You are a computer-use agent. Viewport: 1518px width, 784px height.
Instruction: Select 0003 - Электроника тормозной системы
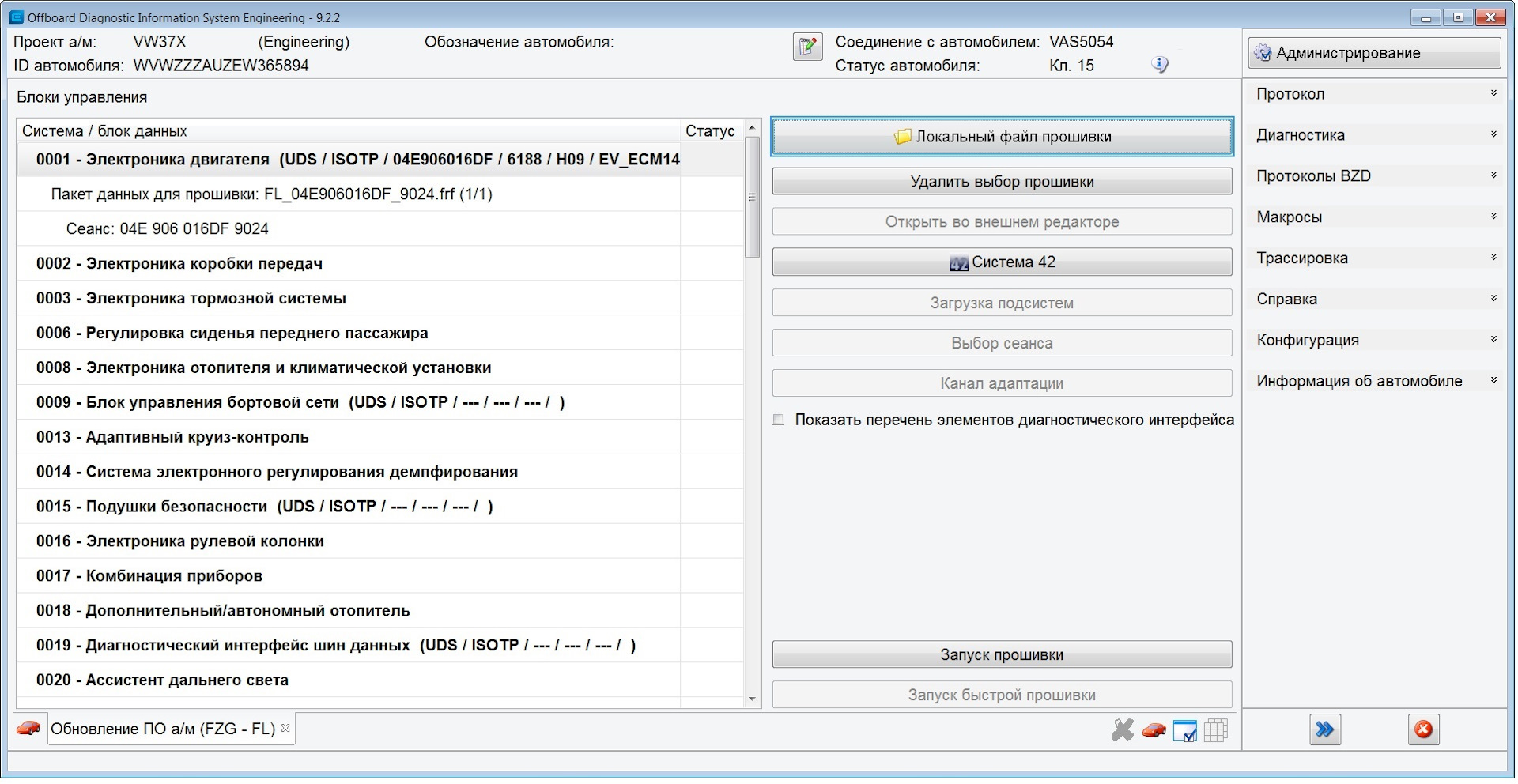380,299
